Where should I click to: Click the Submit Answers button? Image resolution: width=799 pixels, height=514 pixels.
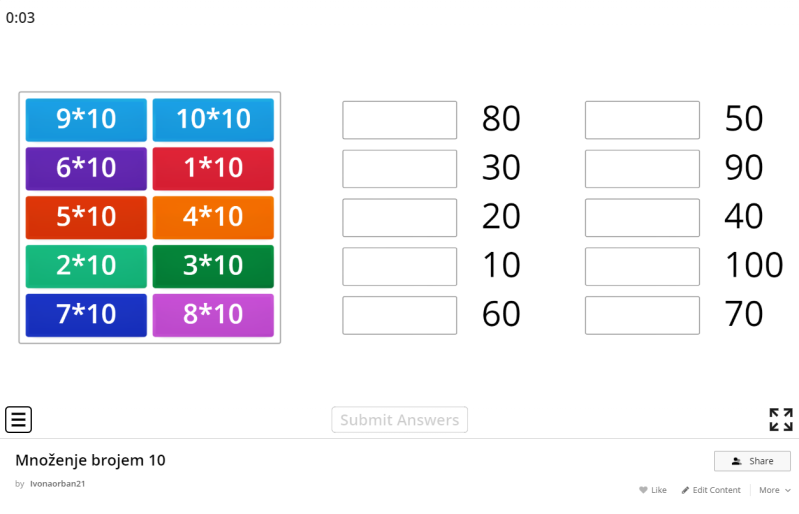[x=399, y=420]
